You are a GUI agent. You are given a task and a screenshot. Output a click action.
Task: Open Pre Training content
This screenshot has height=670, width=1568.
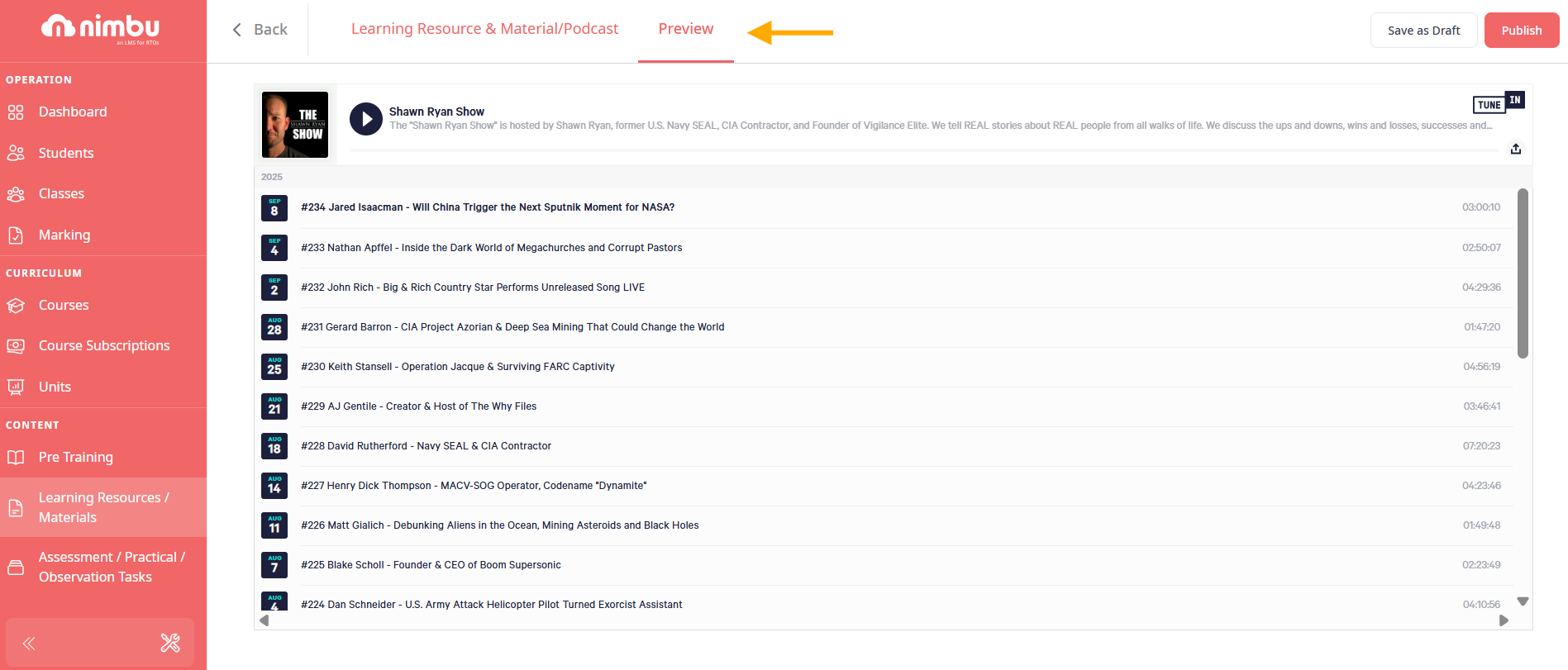76,458
